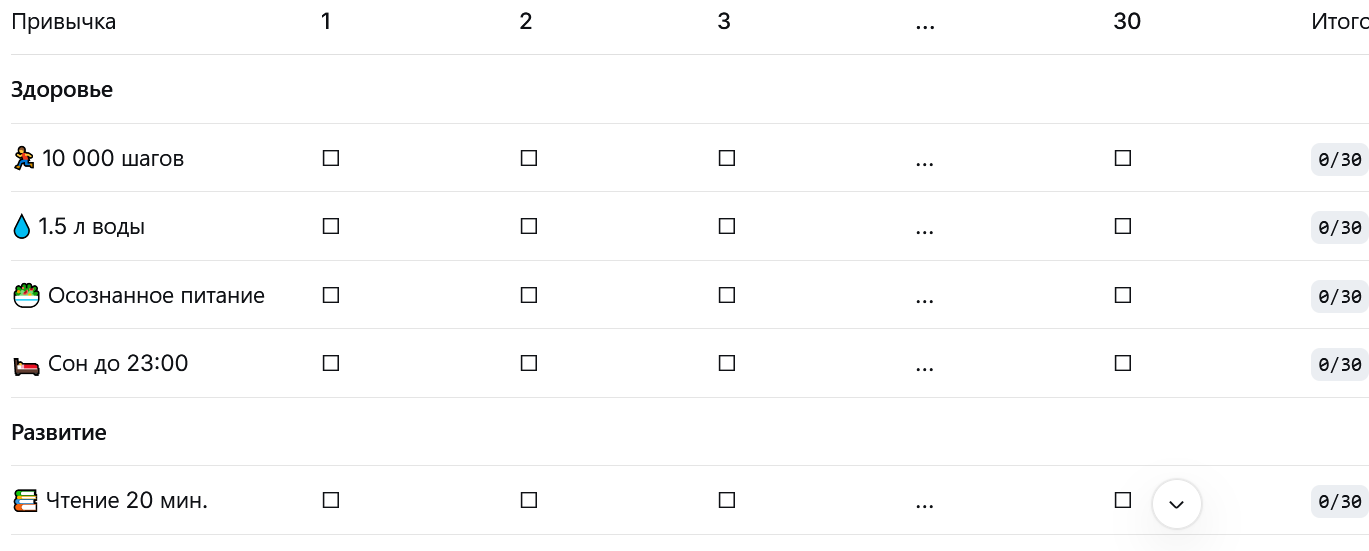Check day 1 box for 10 000 шагов
The width and height of the screenshot is (1369, 551).
point(331,158)
